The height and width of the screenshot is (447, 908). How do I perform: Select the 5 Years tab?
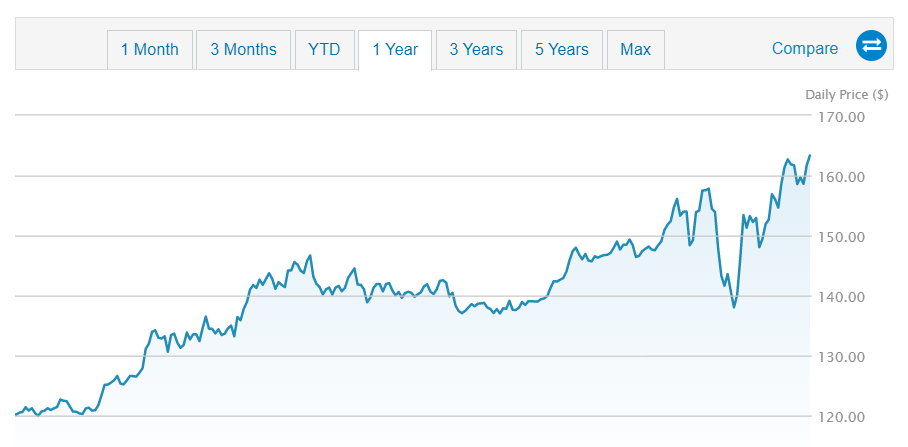[x=562, y=50]
